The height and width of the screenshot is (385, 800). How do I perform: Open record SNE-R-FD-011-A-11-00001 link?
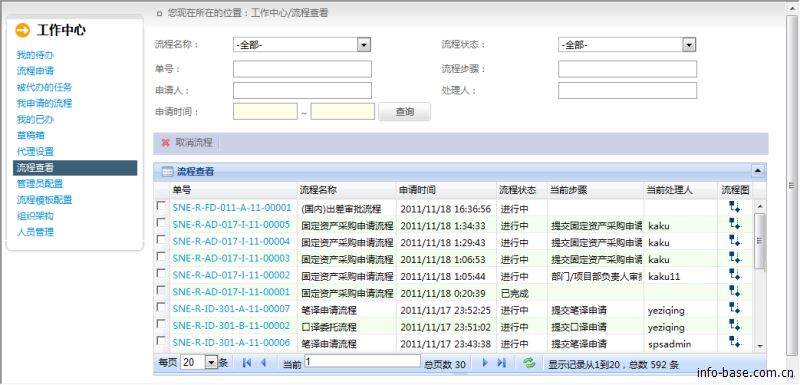point(232,208)
